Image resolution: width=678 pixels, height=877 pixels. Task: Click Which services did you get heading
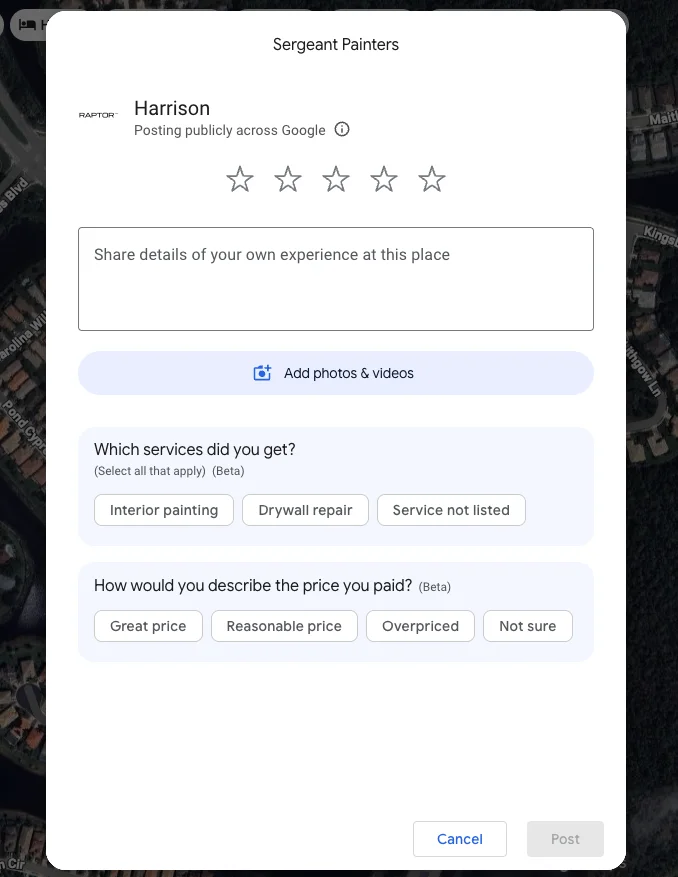coord(195,449)
